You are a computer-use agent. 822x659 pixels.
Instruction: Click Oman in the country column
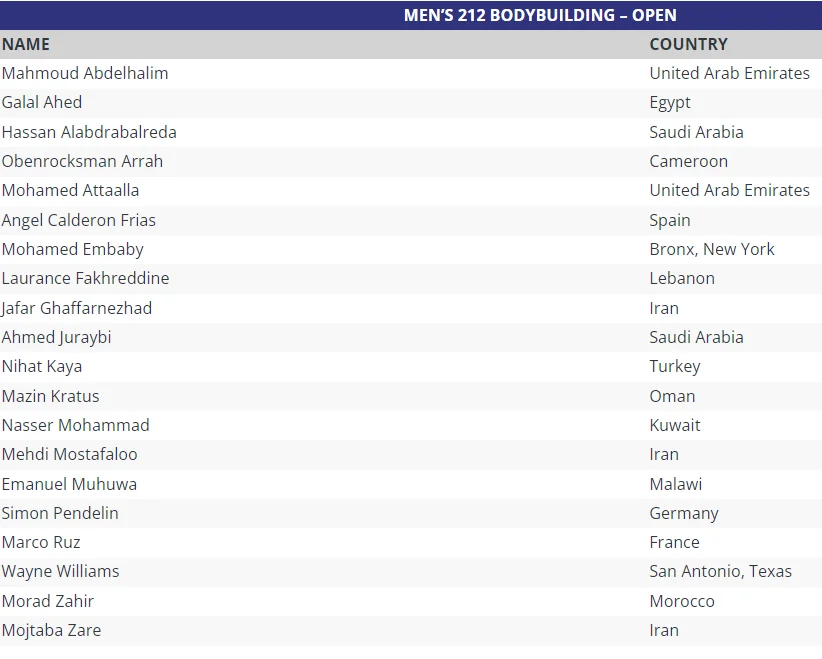[672, 396]
